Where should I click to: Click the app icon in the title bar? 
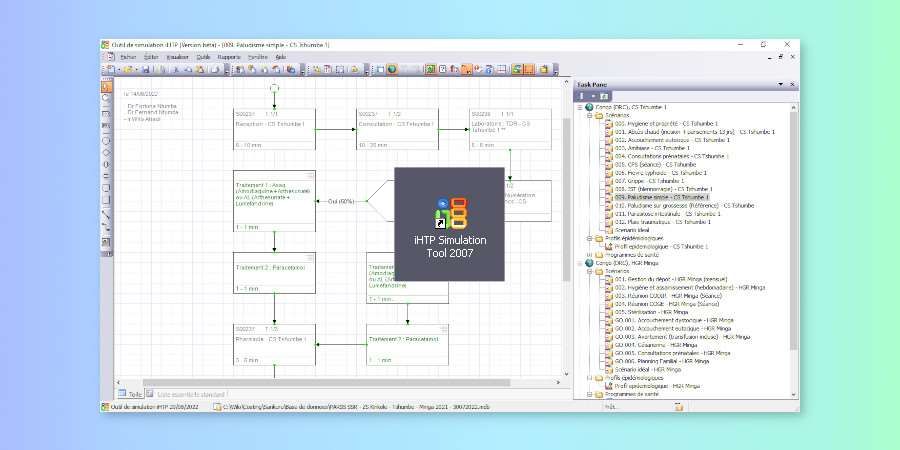[x=105, y=45]
